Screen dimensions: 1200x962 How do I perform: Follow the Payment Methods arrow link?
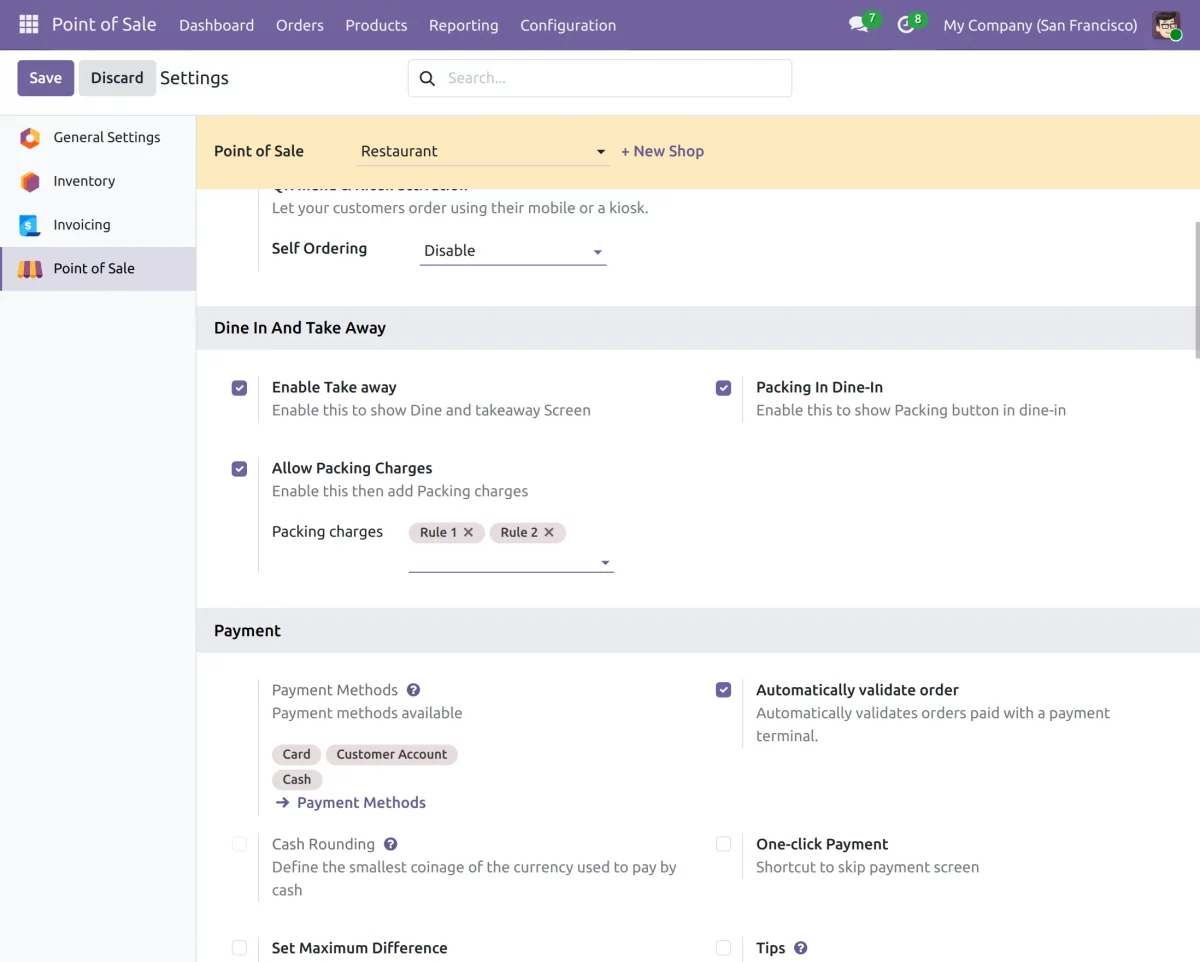(x=351, y=803)
